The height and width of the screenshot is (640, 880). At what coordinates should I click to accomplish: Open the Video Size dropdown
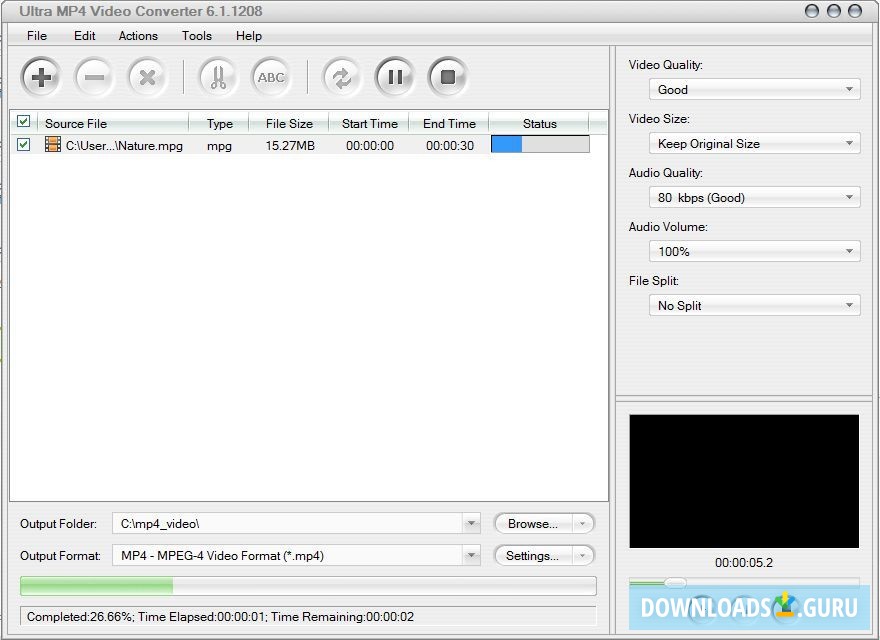point(754,143)
